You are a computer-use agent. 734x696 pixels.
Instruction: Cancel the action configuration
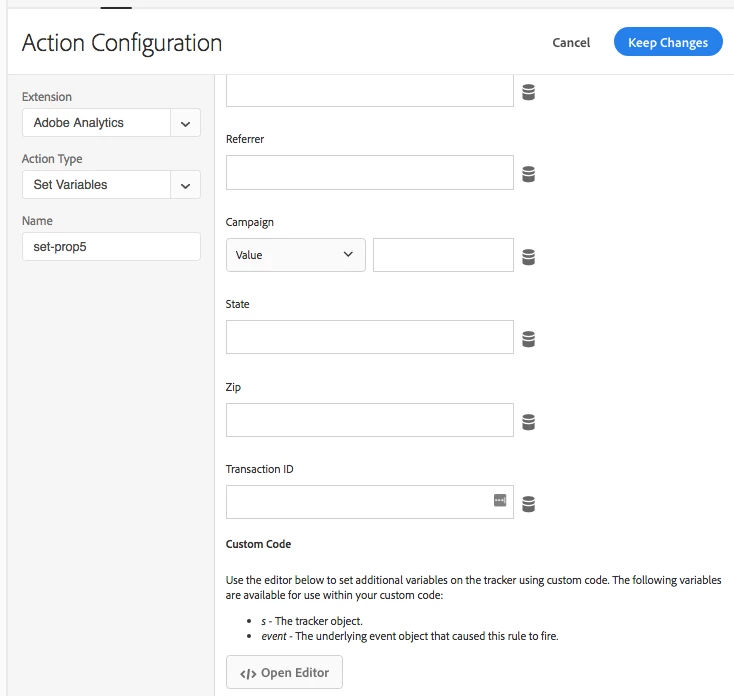(x=571, y=42)
